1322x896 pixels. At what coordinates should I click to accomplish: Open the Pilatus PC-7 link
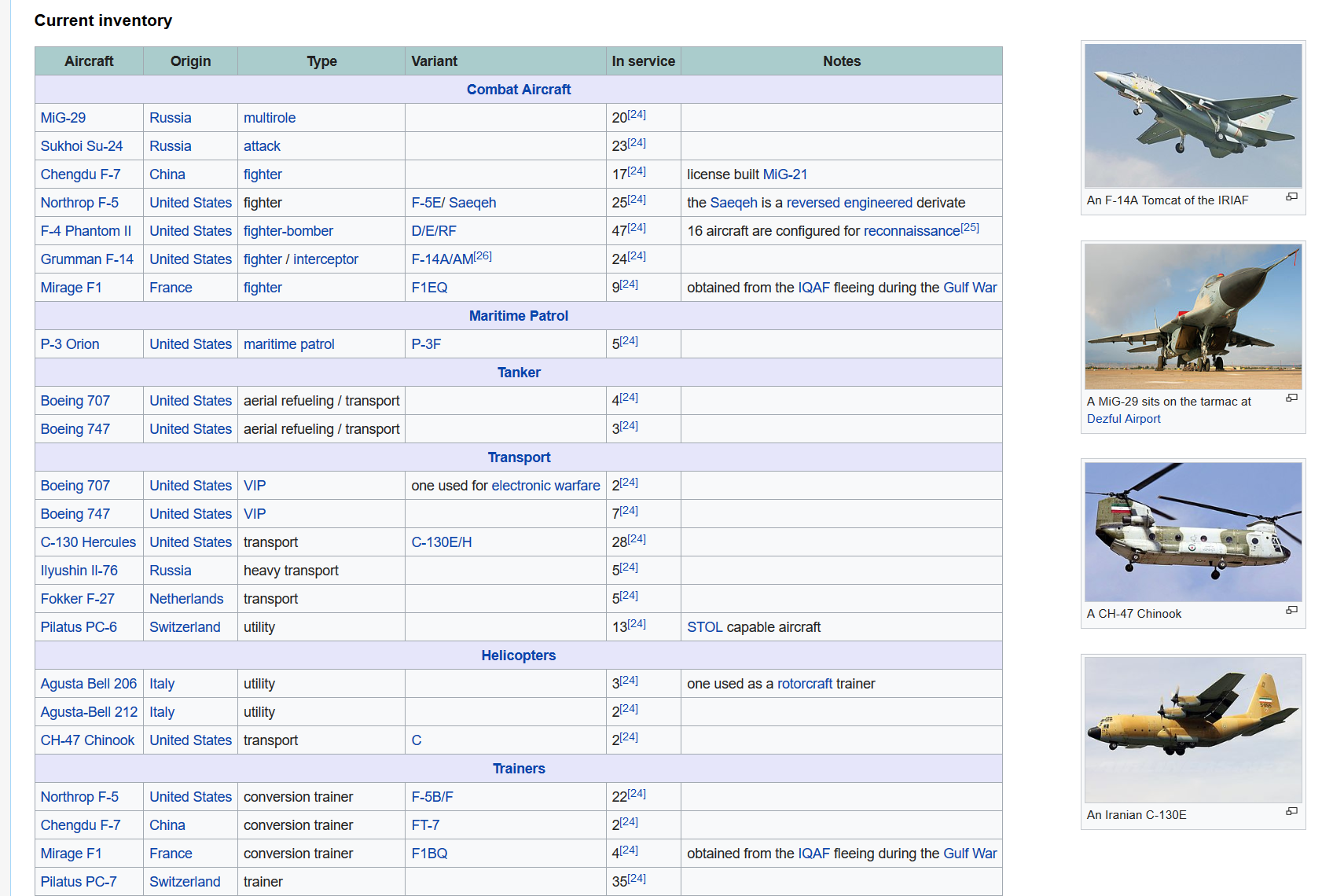click(79, 882)
